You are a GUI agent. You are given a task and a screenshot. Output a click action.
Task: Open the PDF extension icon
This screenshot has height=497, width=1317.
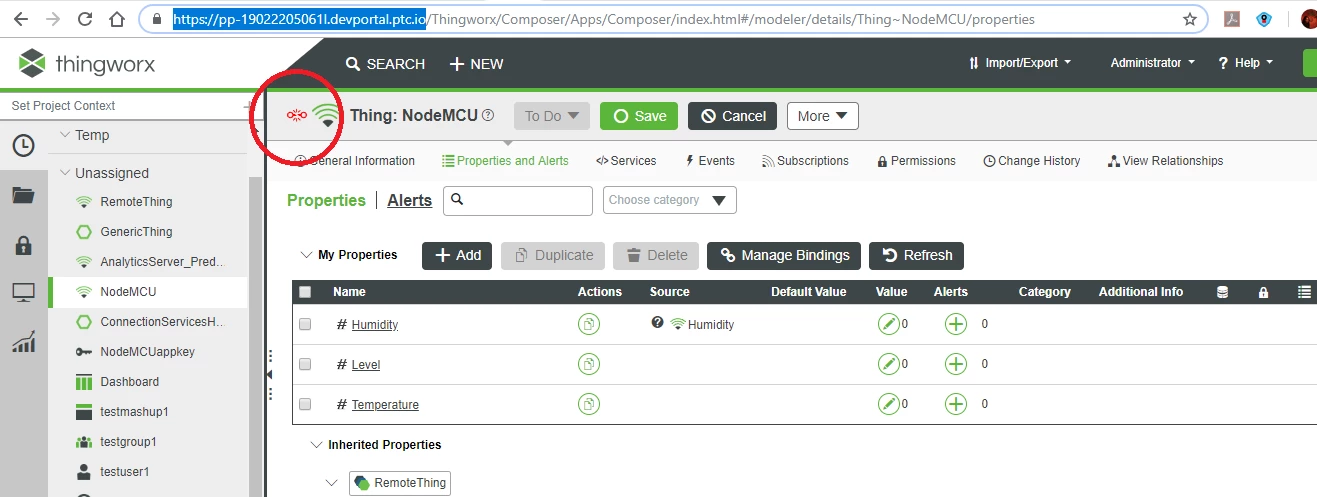(x=1231, y=19)
